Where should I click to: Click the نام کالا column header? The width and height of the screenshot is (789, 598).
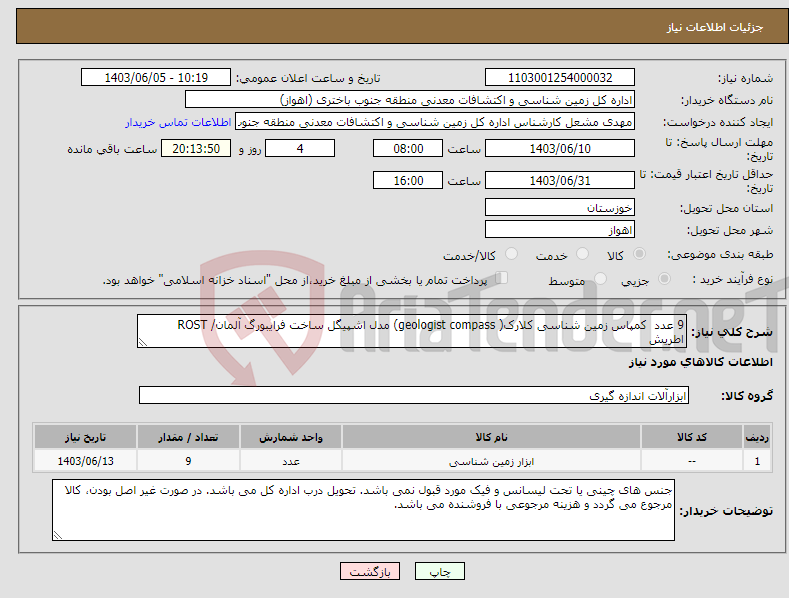point(491,437)
